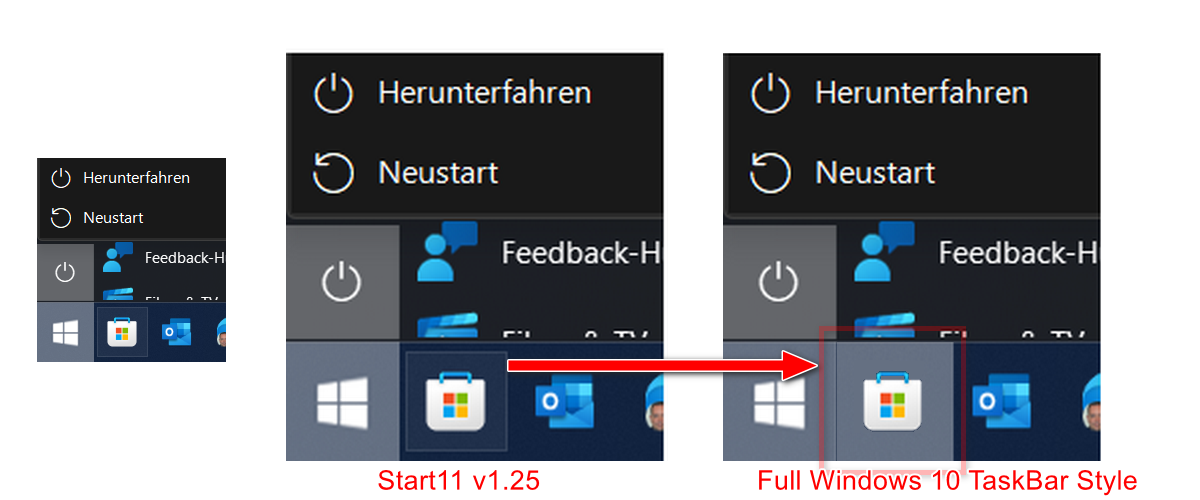Click Microsoft Store icon in Start11 v1.25 panel
This screenshot has height=500, width=1200.
tap(456, 402)
